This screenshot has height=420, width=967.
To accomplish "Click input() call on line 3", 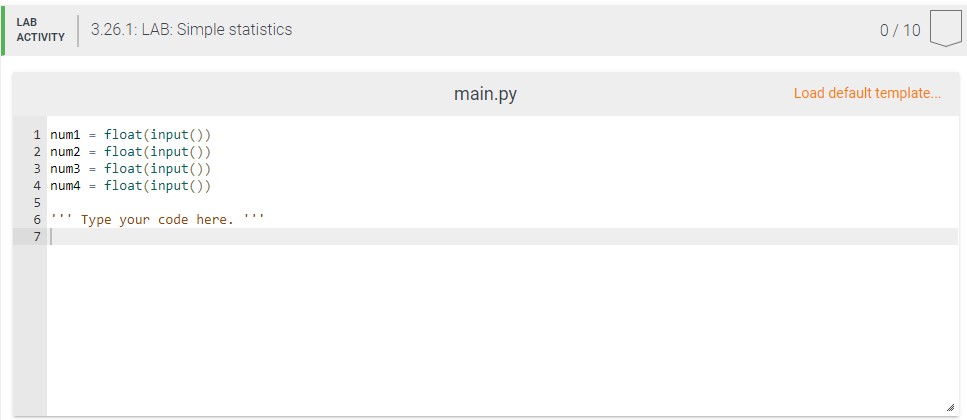I will [176, 168].
